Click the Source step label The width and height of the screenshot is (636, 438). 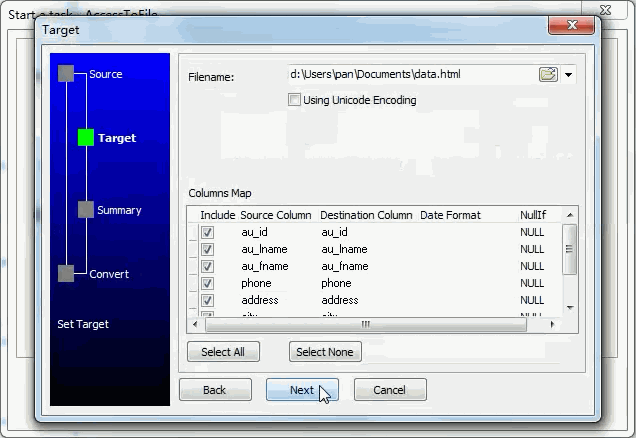click(x=105, y=74)
